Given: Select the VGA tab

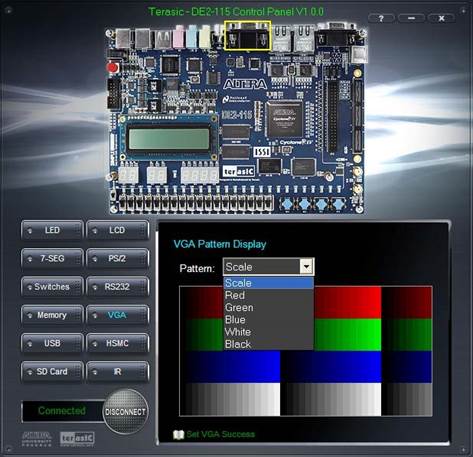Looking at the screenshot, I should (x=117, y=315).
